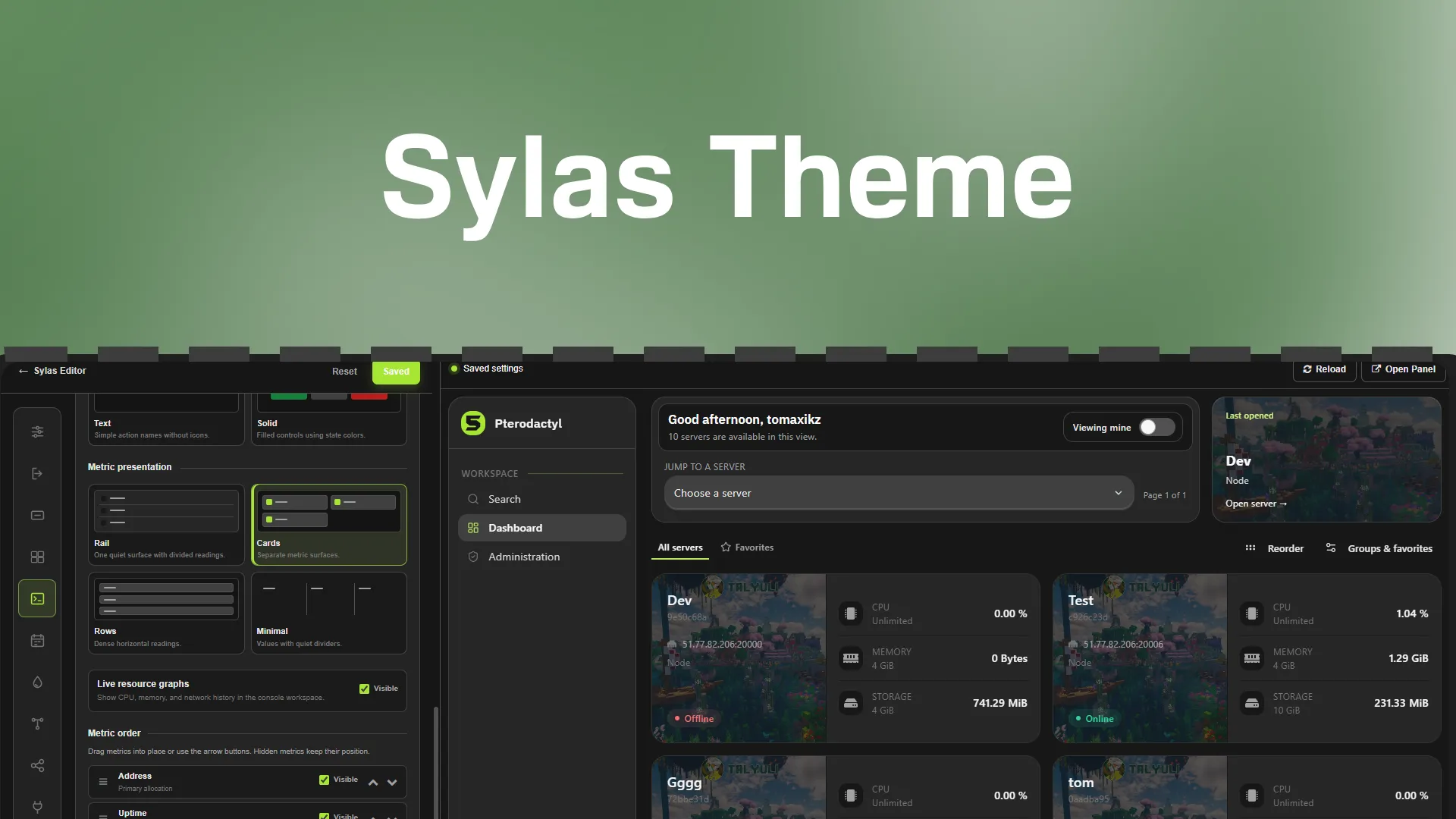
Task: Click the address 51.77.82.206:20006
Action: 1123,645
